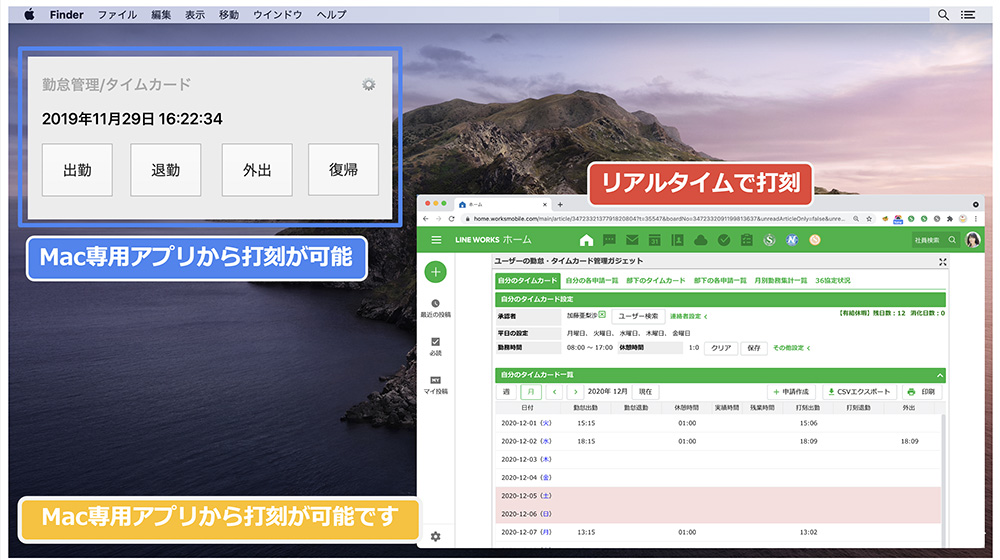The width and height of the screenshot is (1000, 560).
Task: Collapse the my timecard list section
Action: [x=939, y=375]
